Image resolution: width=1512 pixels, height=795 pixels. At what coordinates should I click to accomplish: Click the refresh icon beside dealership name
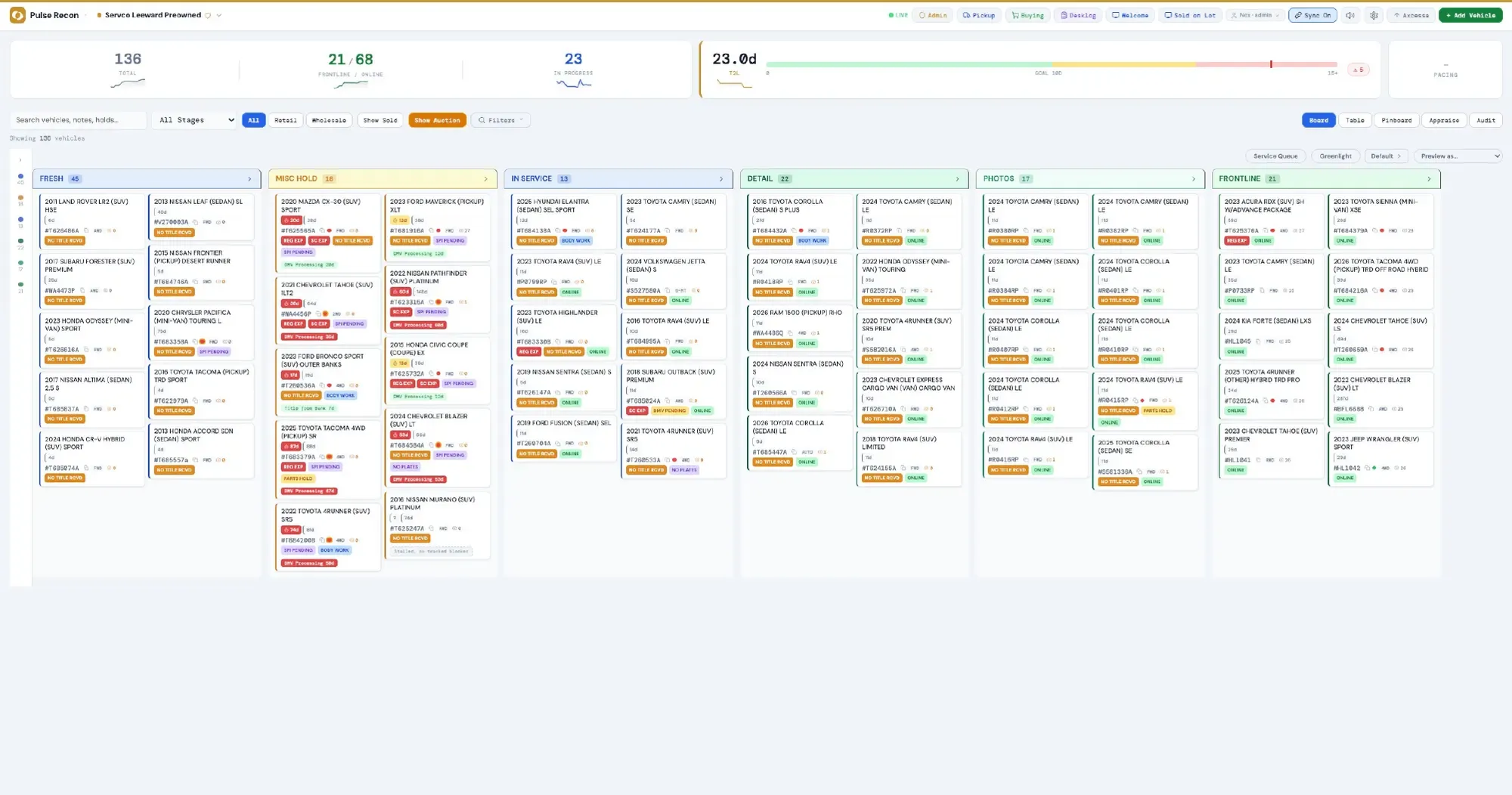(x=208, y=15)
